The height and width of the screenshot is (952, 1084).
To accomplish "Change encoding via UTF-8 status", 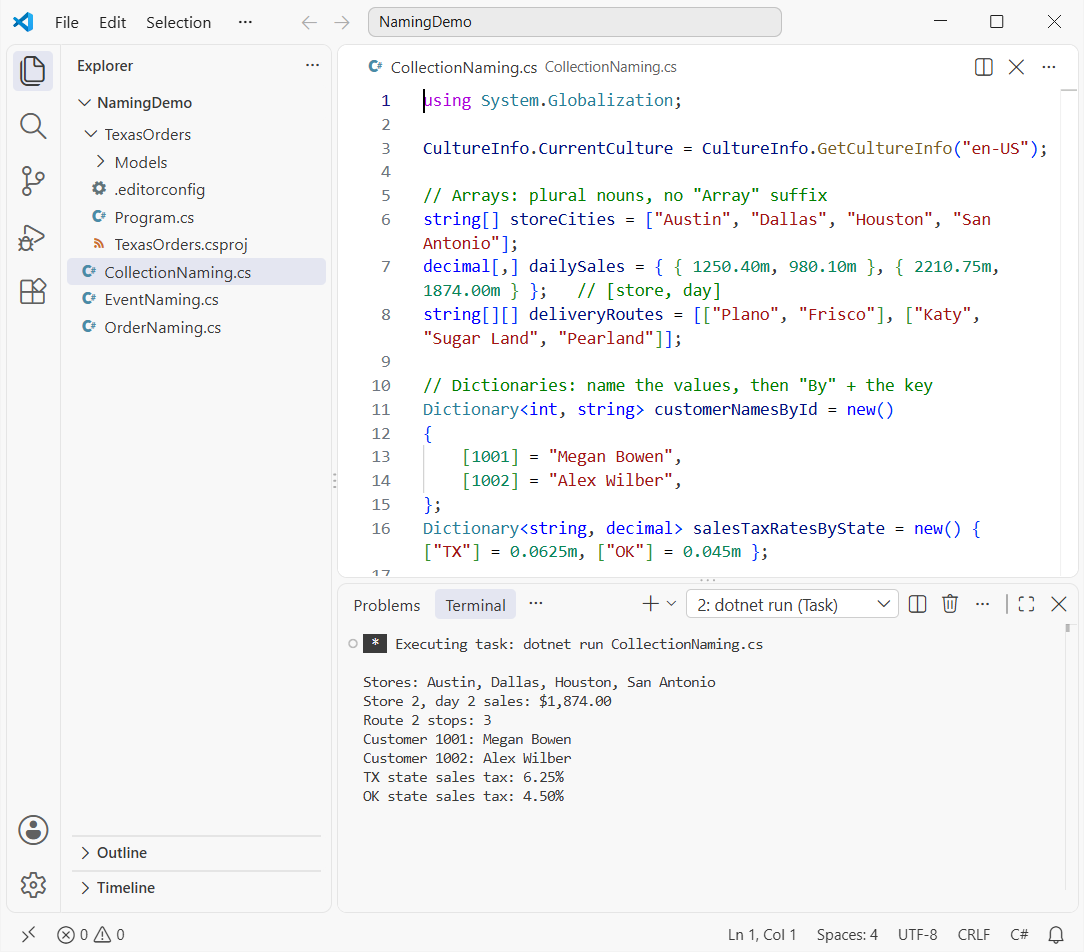I will (x=917, y=934).
